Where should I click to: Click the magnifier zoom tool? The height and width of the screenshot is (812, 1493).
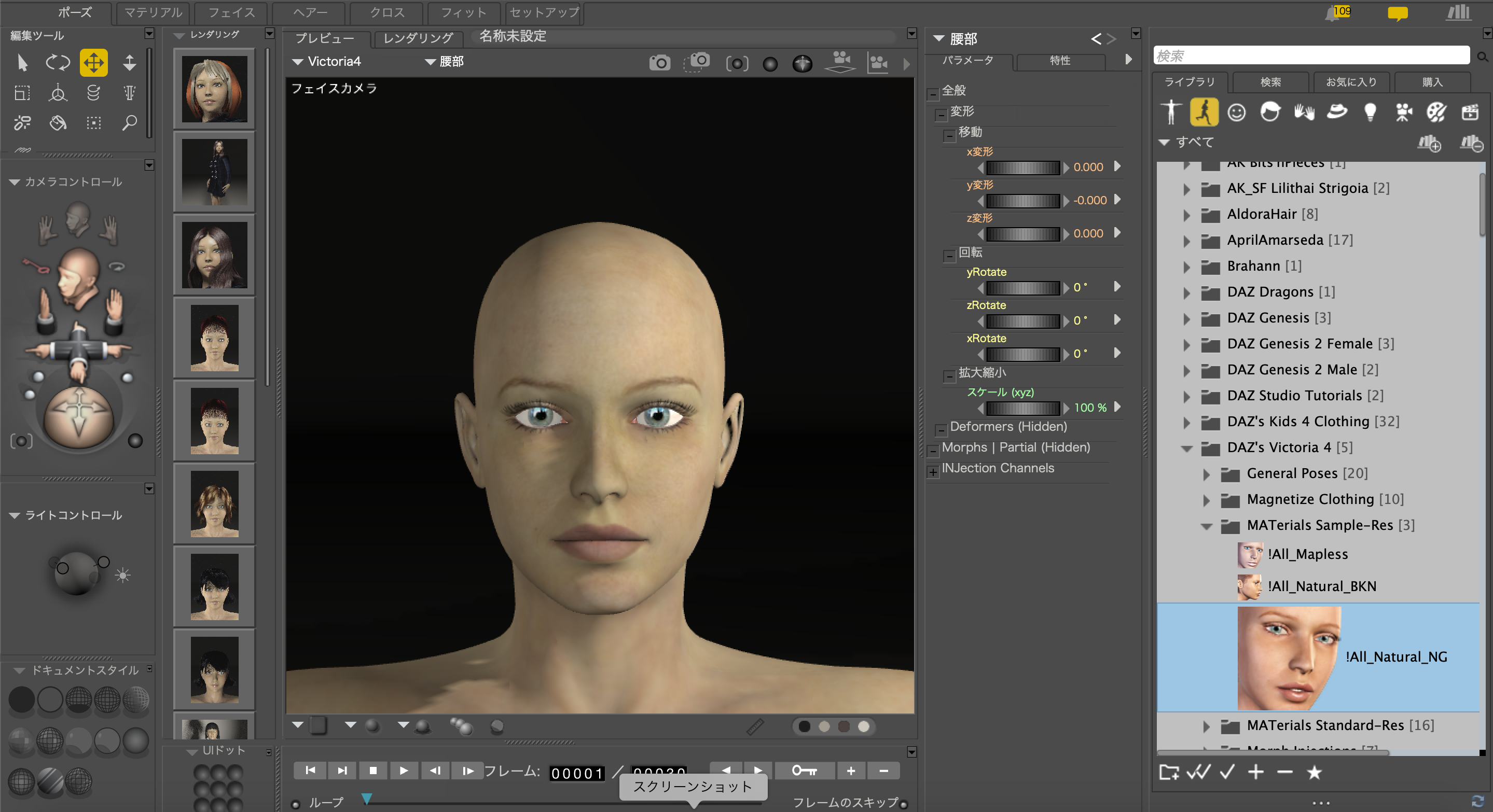pos(129,123)
